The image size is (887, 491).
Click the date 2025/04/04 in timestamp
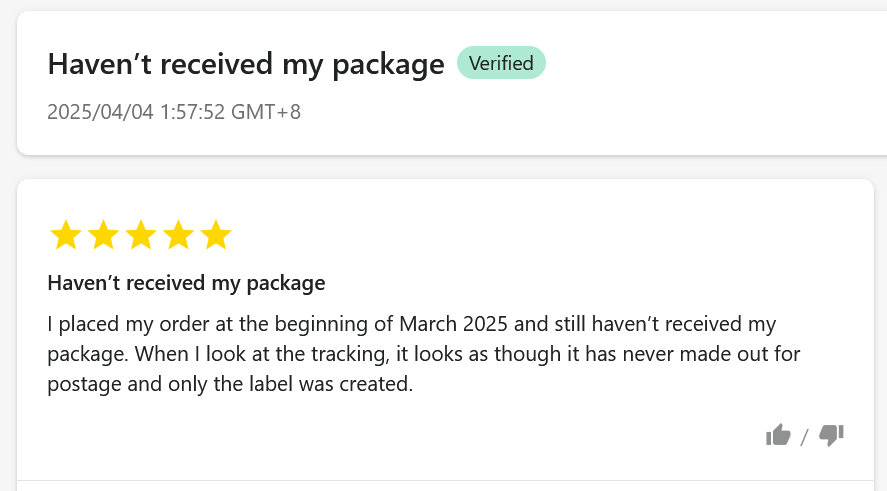tap(100, 111)
